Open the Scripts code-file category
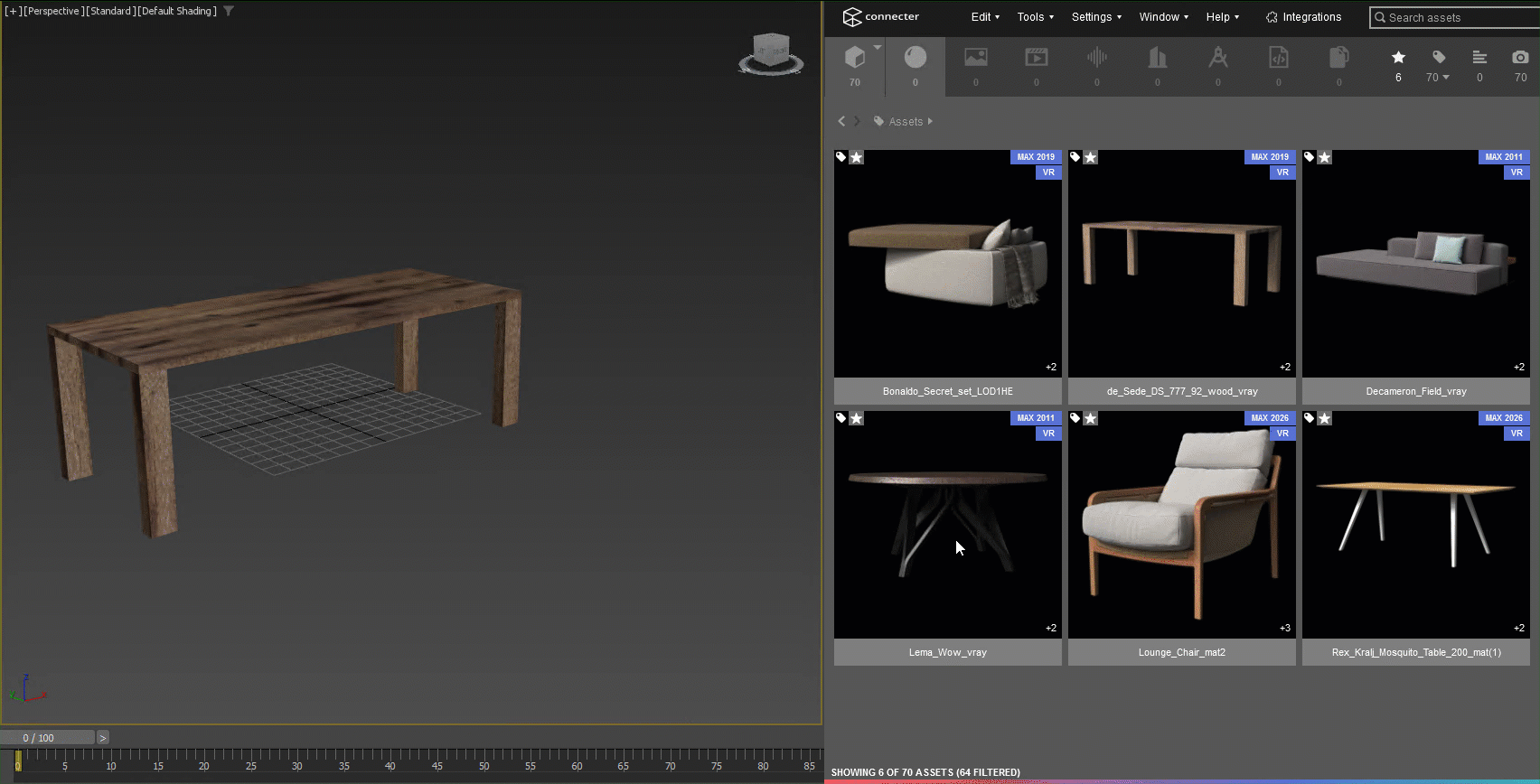Image resolution: width=1540 pixels, height=784 pixels. [x=1279, y=58]
